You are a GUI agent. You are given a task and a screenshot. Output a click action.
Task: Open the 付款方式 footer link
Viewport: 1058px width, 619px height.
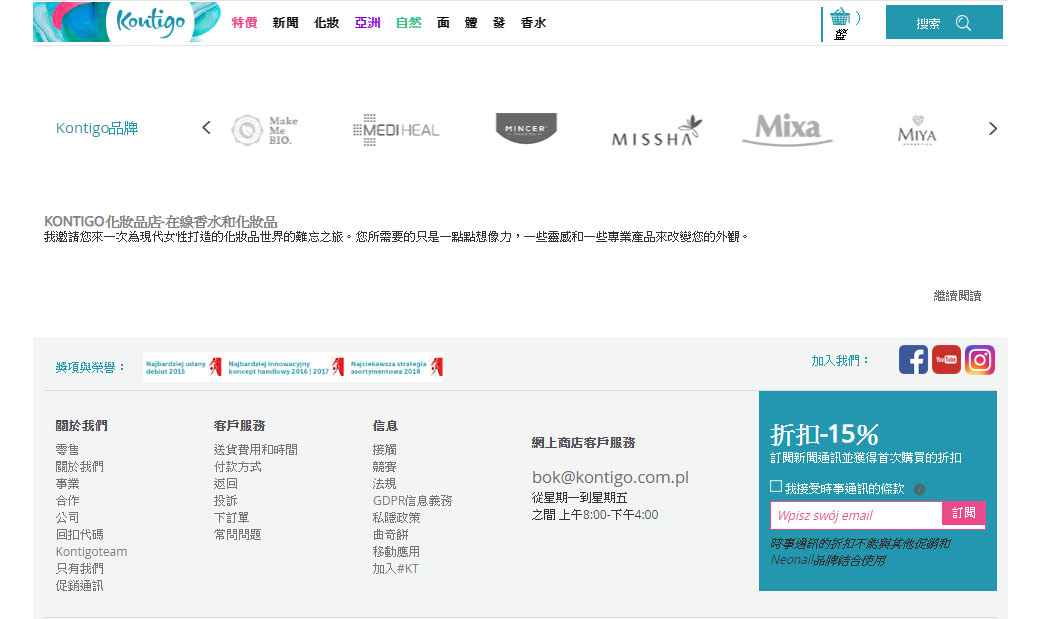(x=238, y=466)
